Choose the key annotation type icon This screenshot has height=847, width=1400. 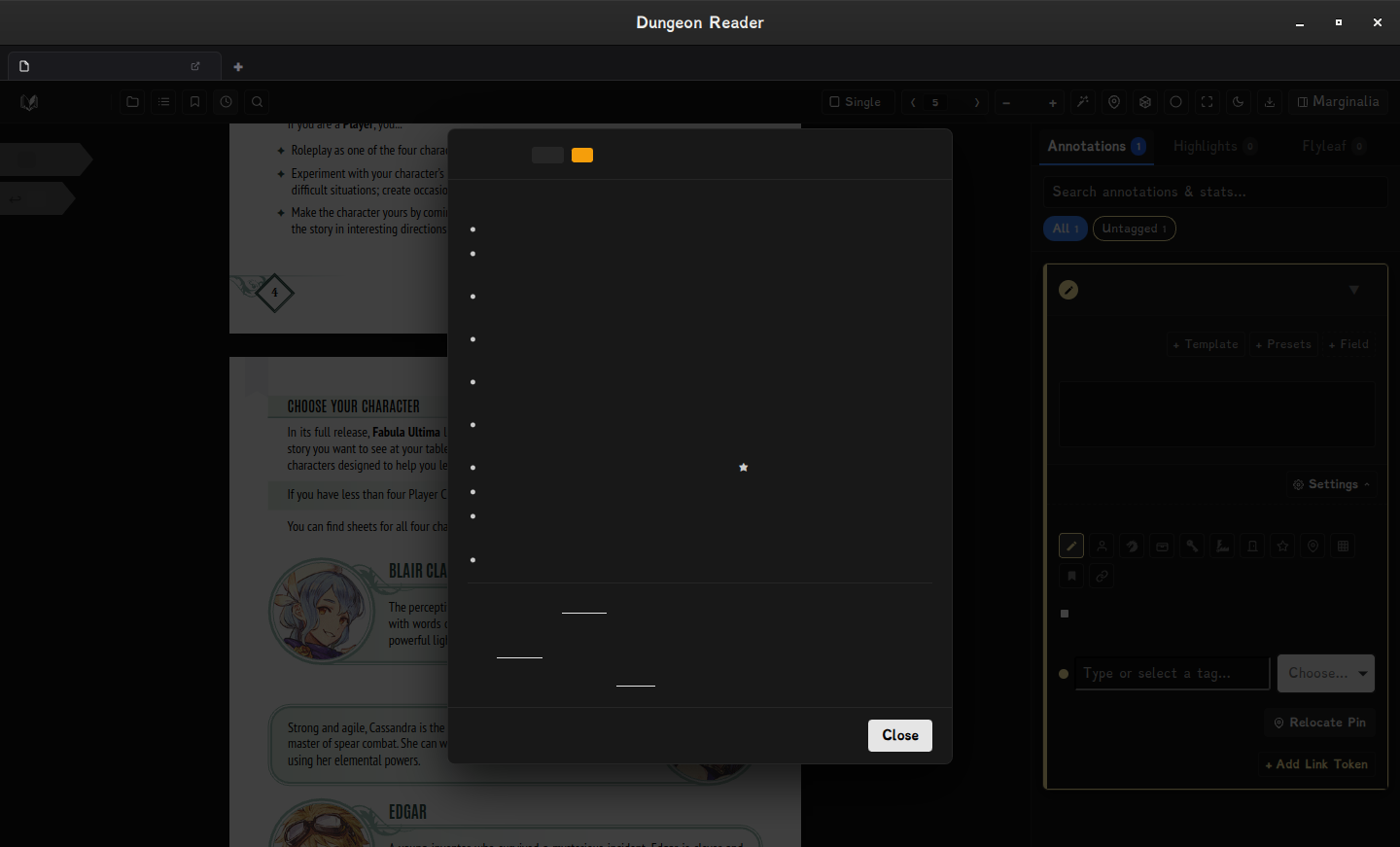click(x=1192, y=547)
